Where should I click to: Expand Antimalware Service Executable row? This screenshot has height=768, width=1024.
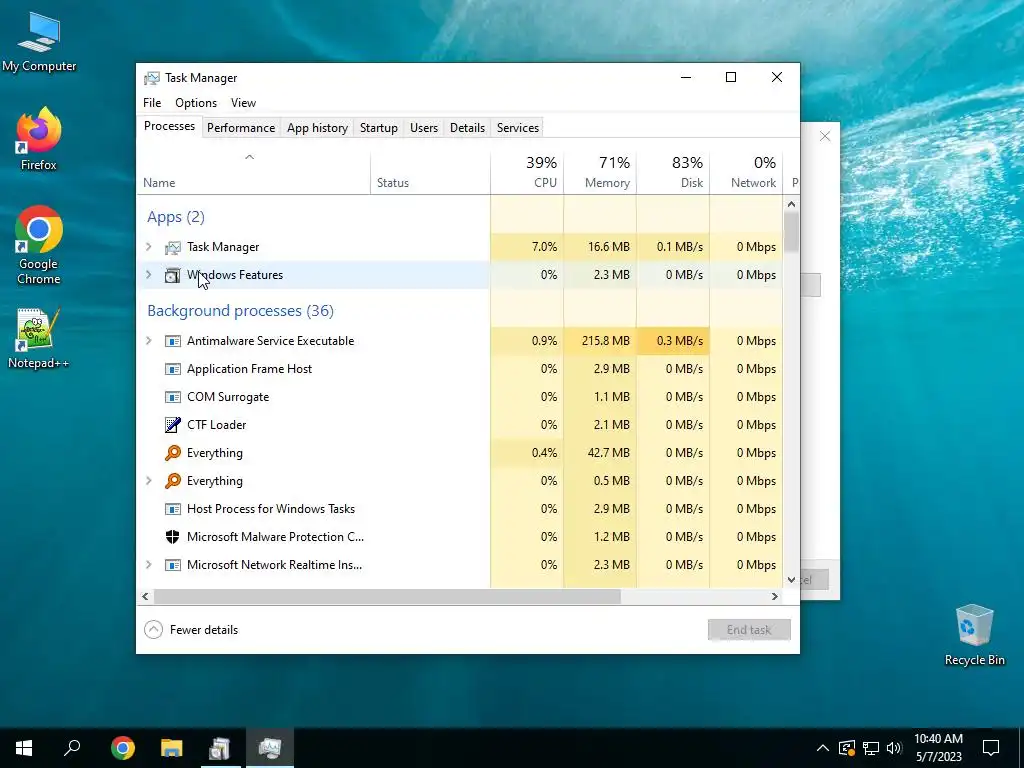click(x=149, y=340)
